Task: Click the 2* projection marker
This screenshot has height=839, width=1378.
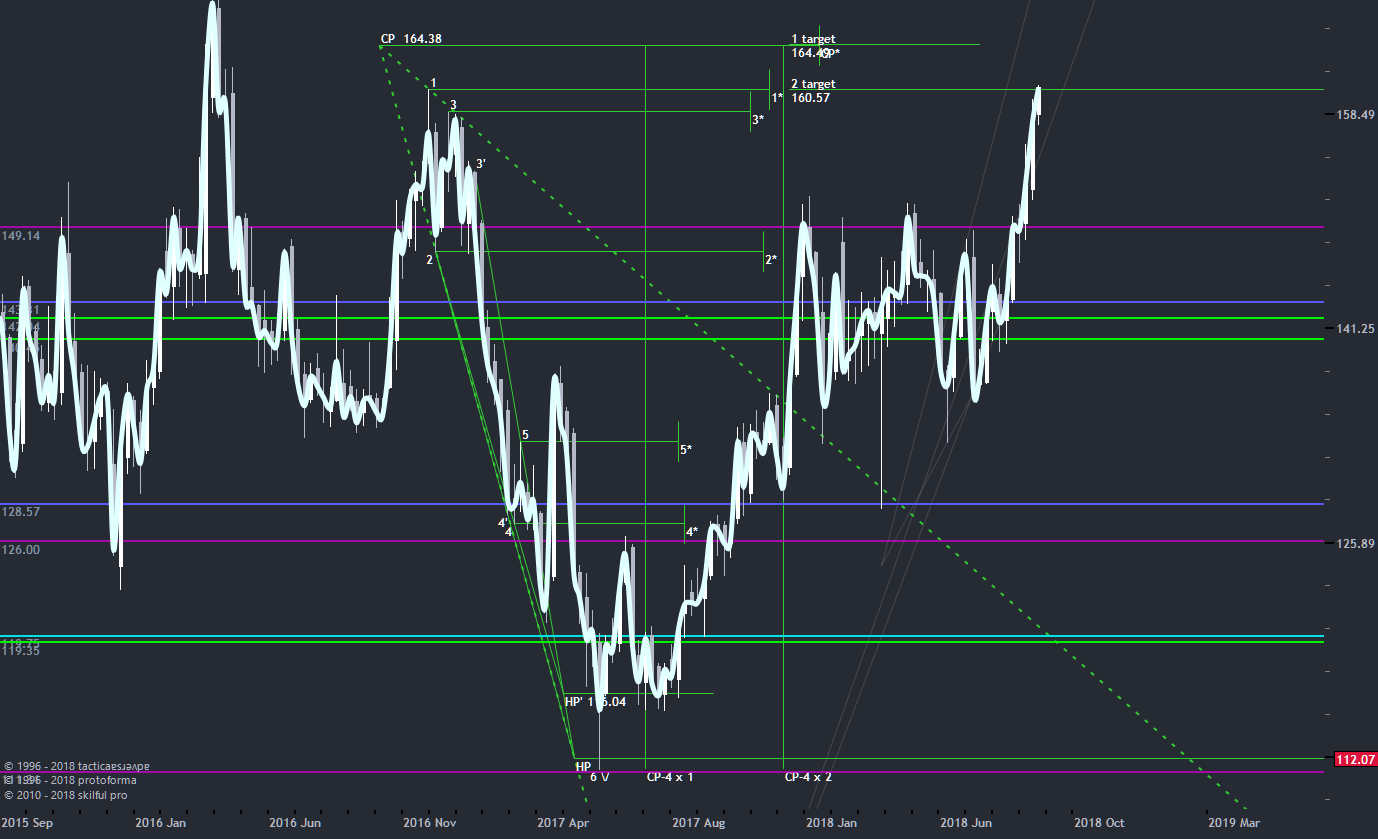Action: point(771,260)
